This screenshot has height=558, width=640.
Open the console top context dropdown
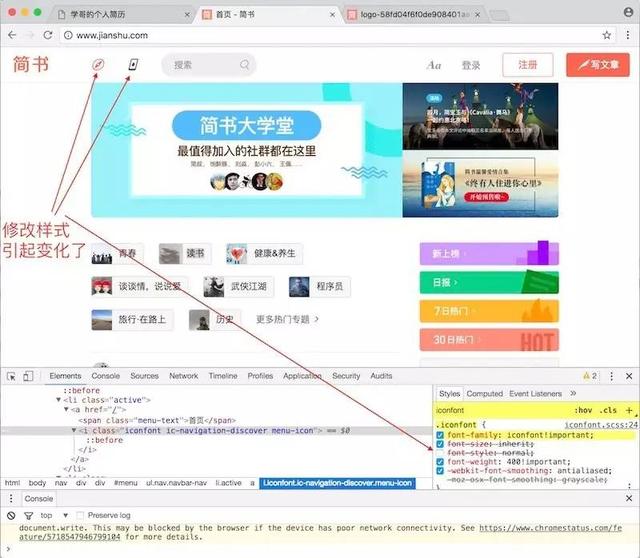click(x=54, y=516)
